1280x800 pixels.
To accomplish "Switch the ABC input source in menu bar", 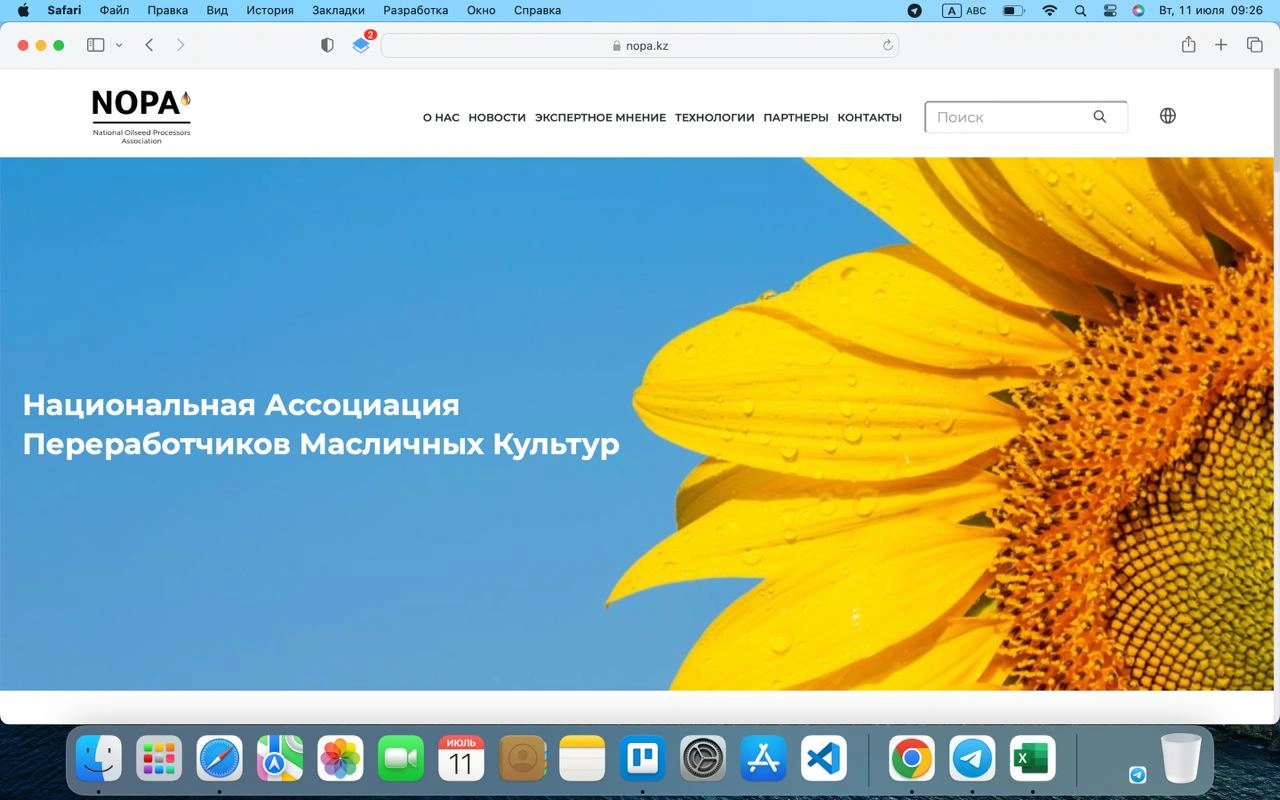I will click(x=964, y=10).
